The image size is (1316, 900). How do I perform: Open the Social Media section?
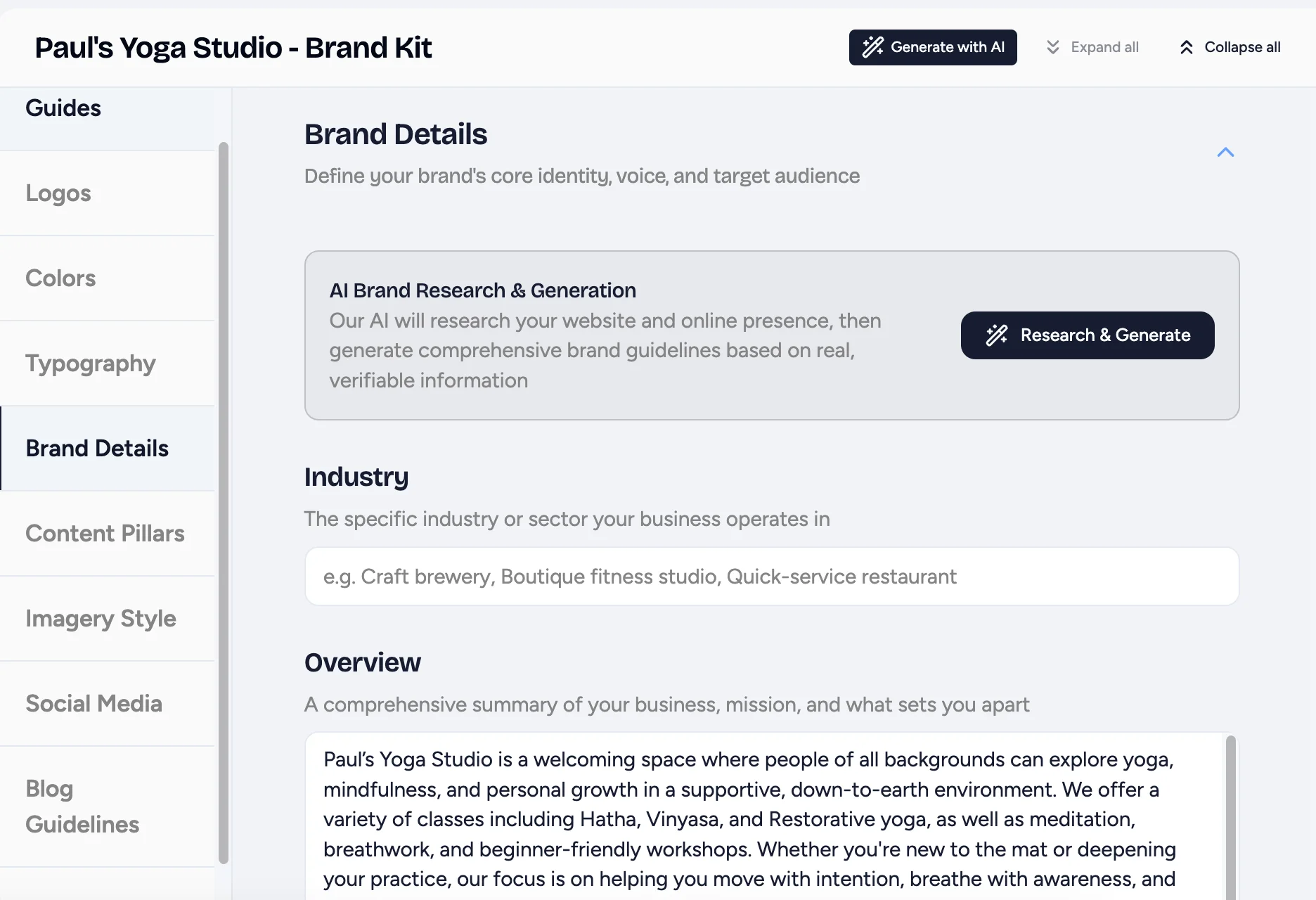[108, 704]
